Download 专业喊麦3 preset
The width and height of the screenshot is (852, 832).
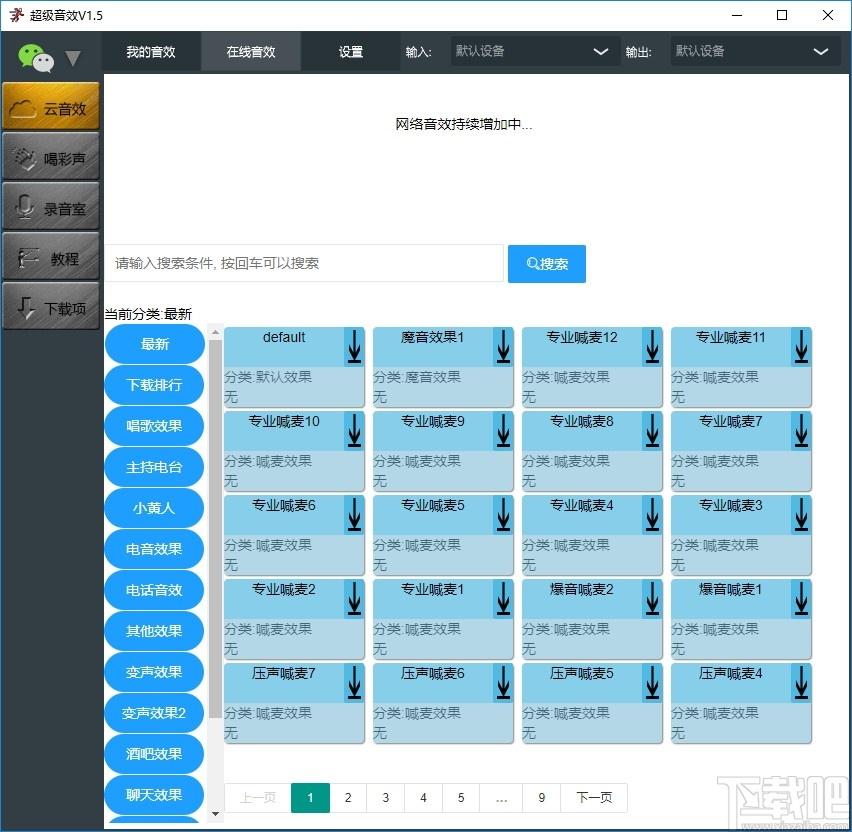(x=801, y=515)
